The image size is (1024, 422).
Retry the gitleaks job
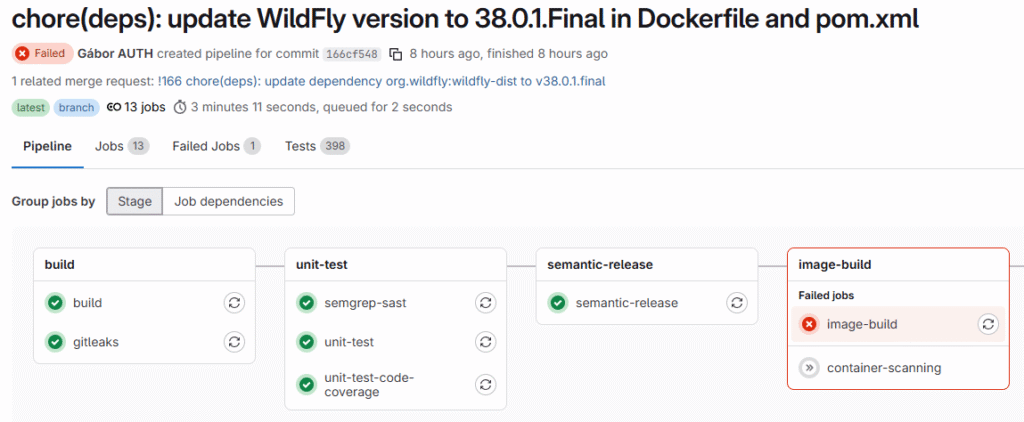click(x=234, y=342)
